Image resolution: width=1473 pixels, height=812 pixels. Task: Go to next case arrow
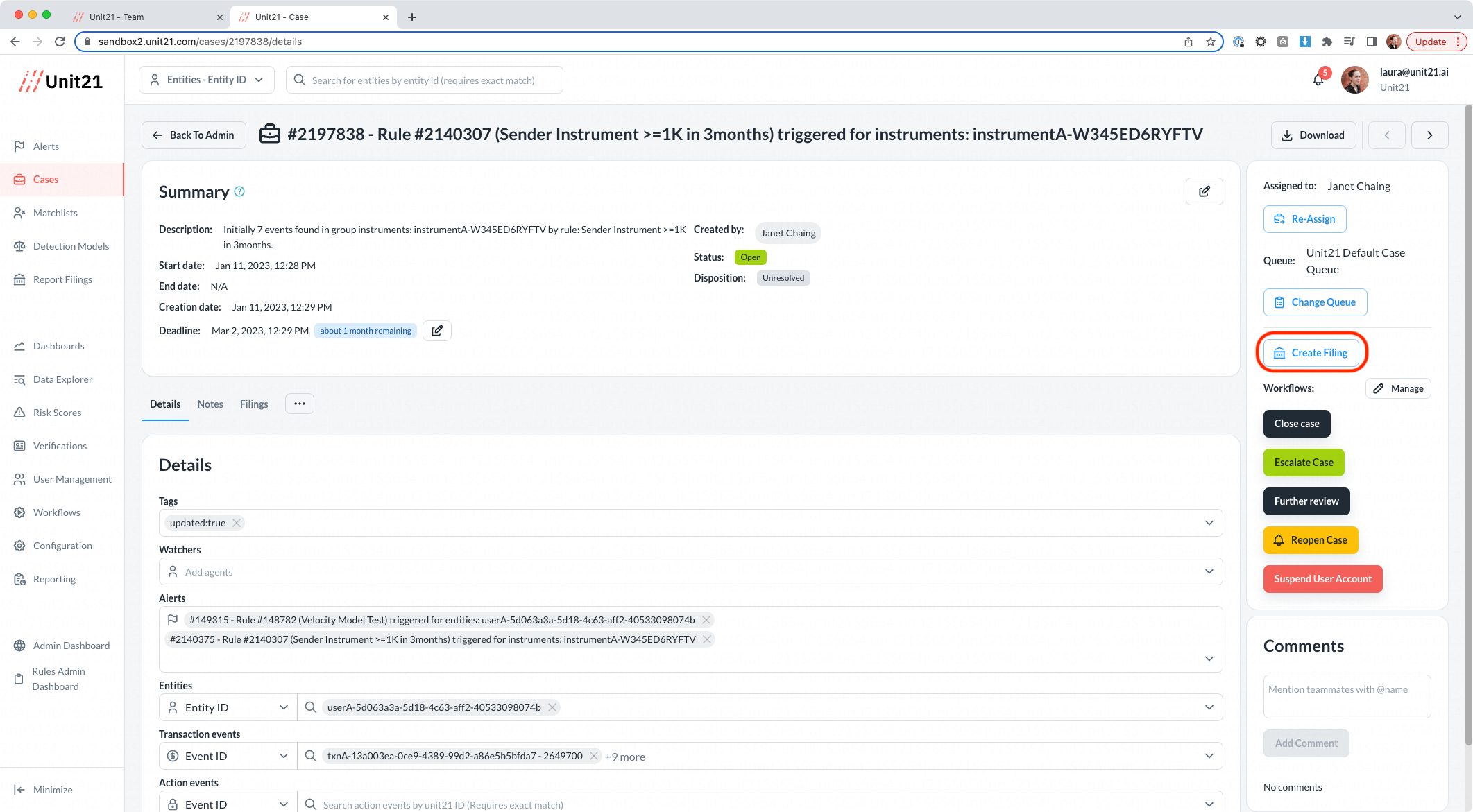pos(1429,135)
